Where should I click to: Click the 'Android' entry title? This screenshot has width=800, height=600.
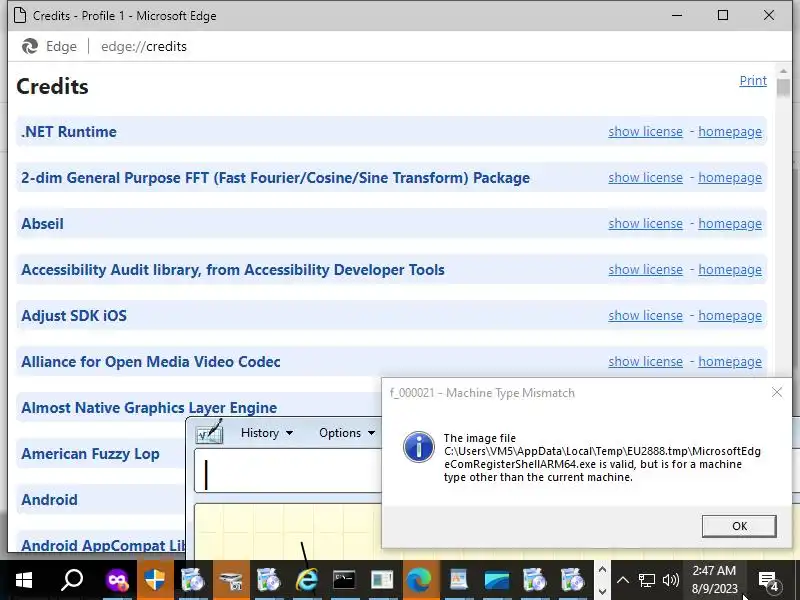click(49, 499)
